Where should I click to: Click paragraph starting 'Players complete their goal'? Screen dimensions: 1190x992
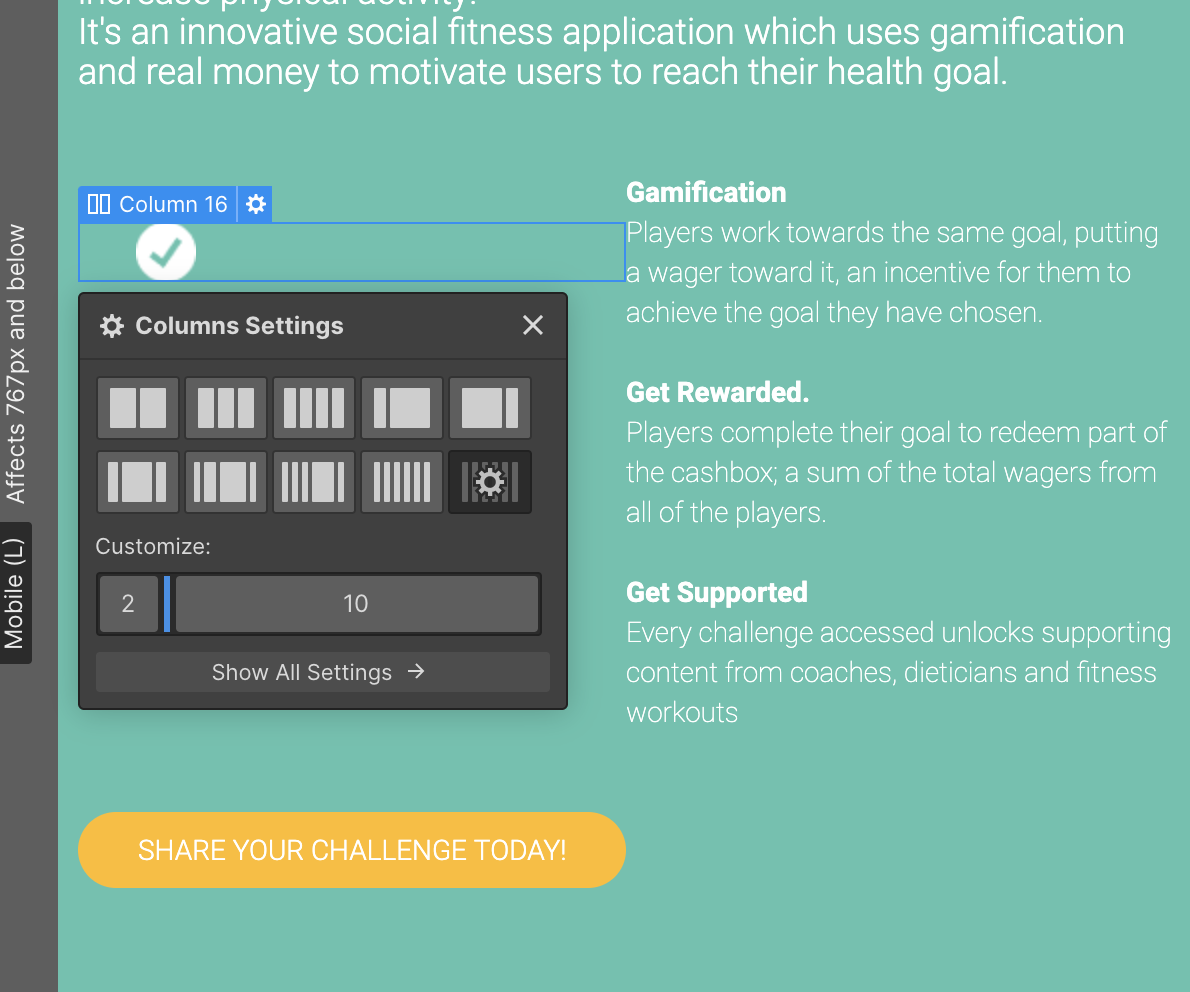(x=896, y=472)
